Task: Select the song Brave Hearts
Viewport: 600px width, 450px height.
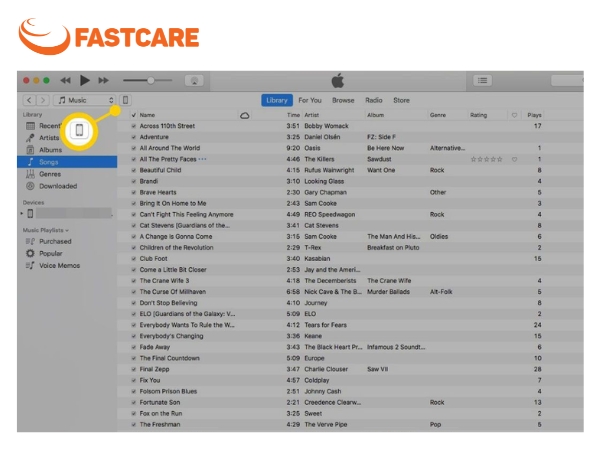Action: click(158, 192)
